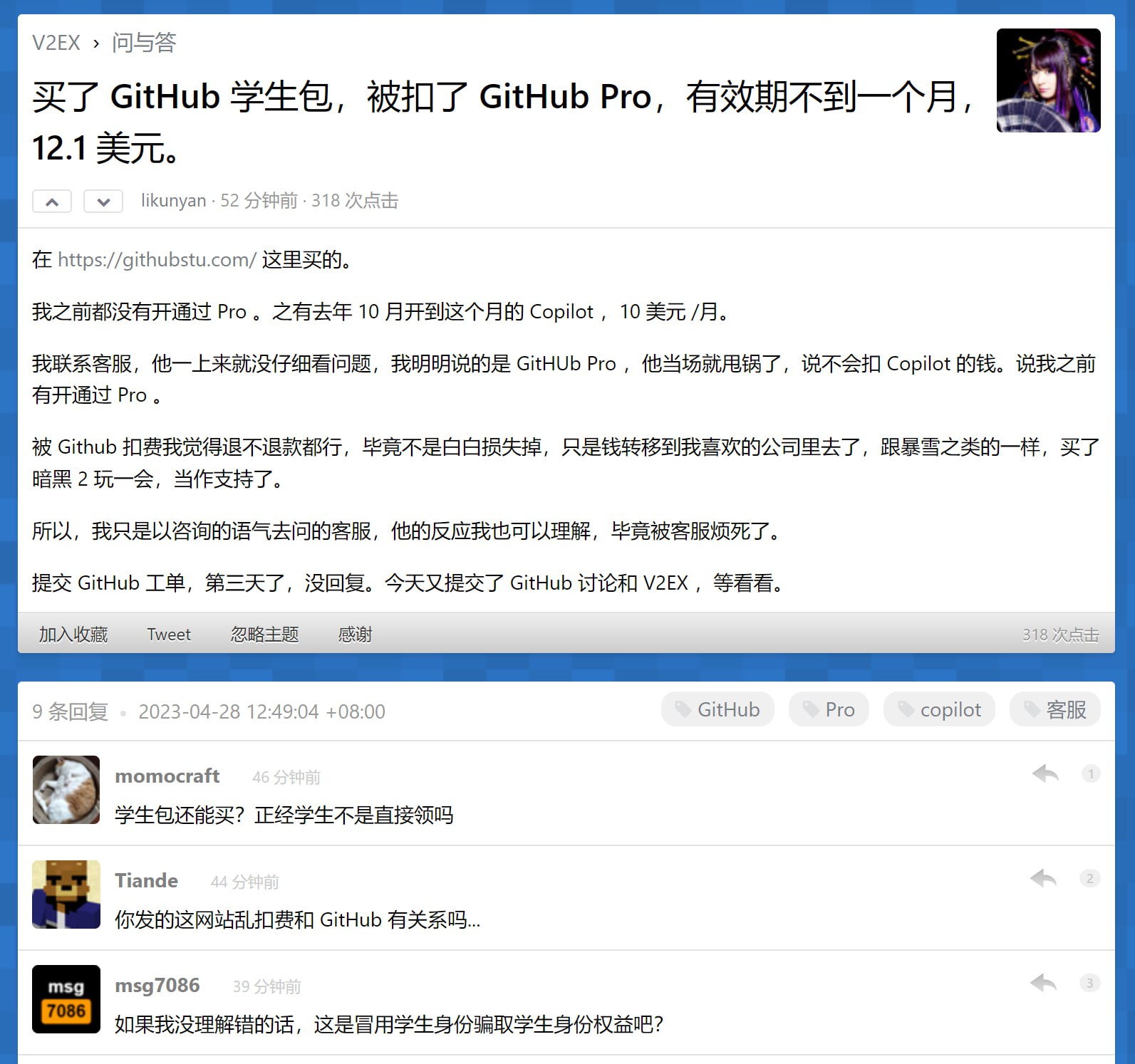Select the GitHub tag
1135x1064 pixels.
tap(717, 709)
